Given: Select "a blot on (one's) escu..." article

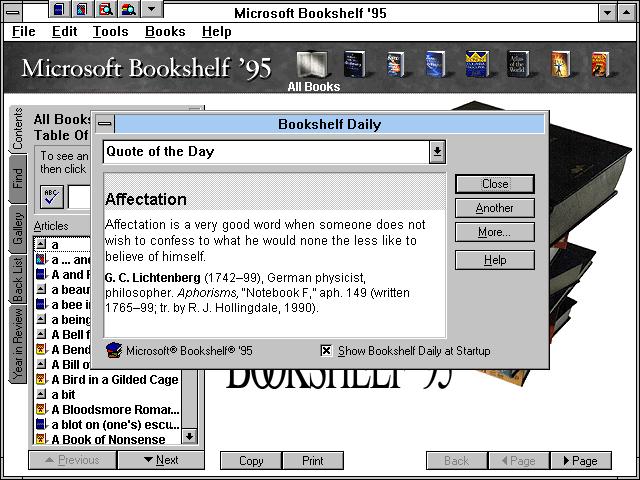Looking at the screenshot, I should pos(115,424).
